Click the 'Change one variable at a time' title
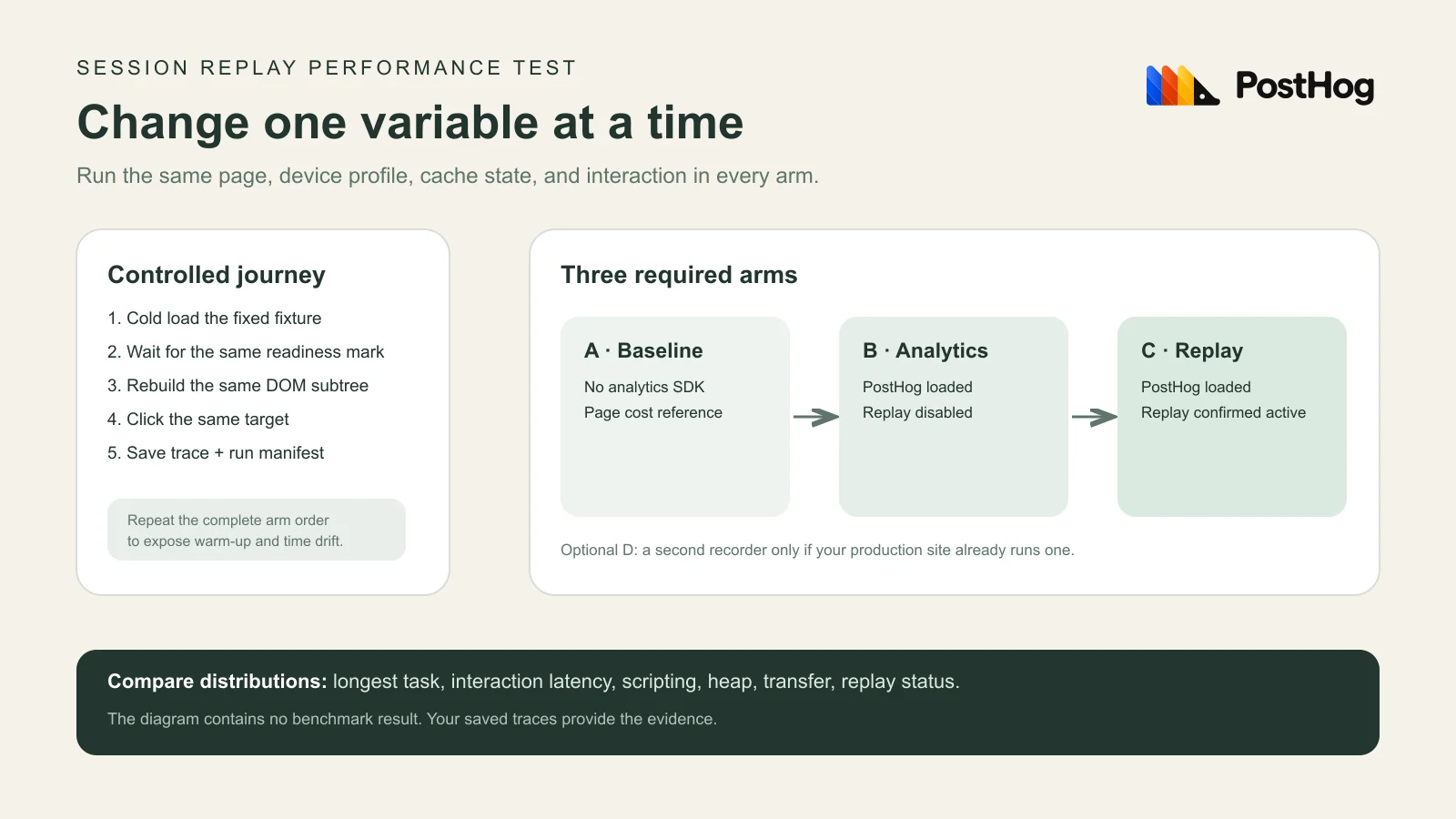This screenshot has width=1456, height=819. click(x=410, y=122)
